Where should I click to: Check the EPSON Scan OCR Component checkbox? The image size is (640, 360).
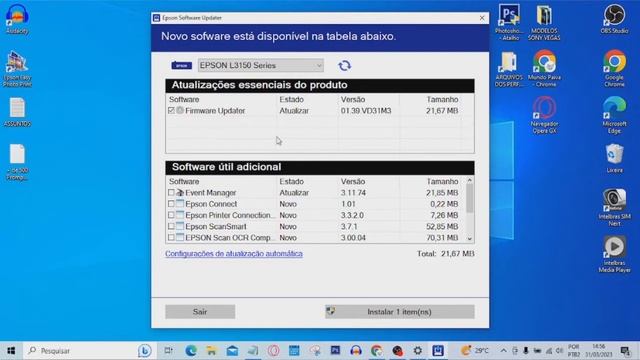click(x=171, y=238)
